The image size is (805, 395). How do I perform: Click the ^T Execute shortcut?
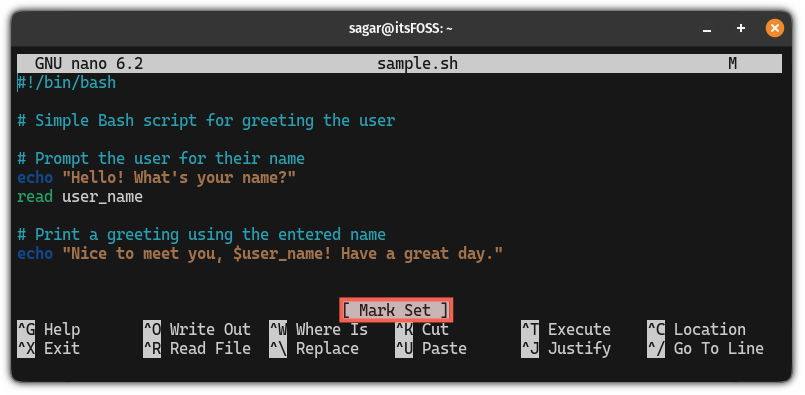(x=566, y=329)
